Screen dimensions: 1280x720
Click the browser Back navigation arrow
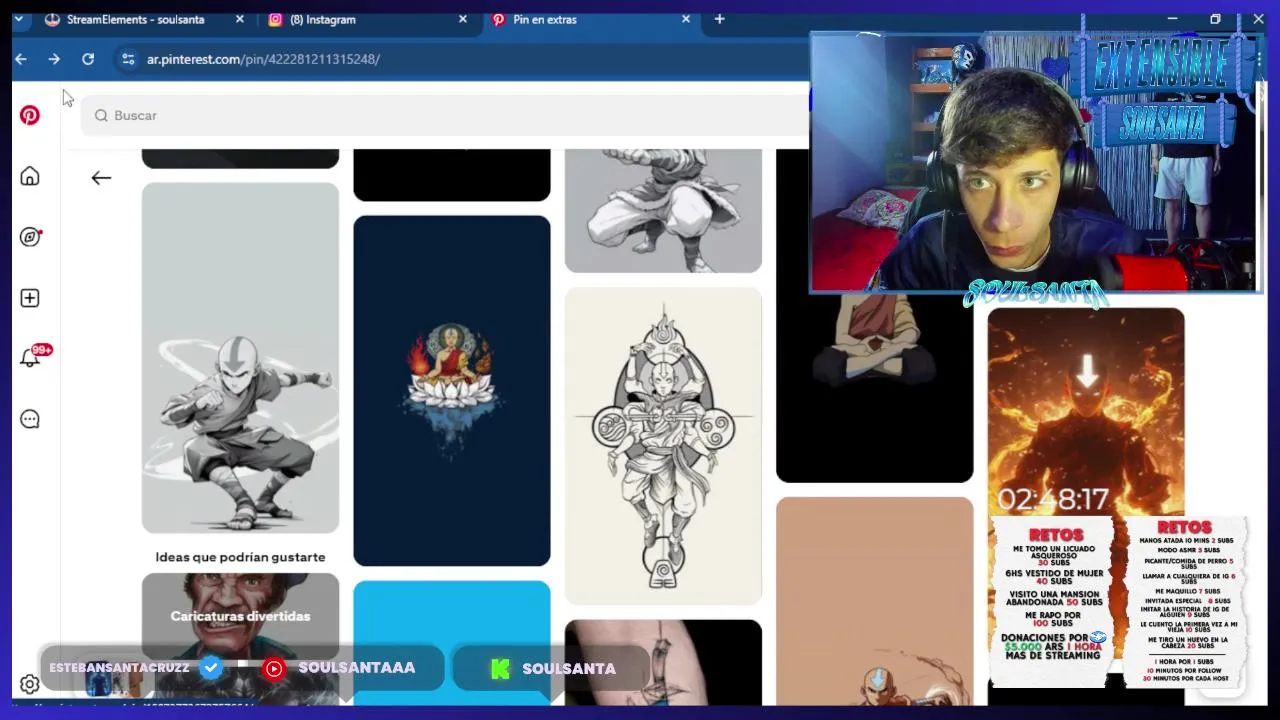[x=21, y=59]
